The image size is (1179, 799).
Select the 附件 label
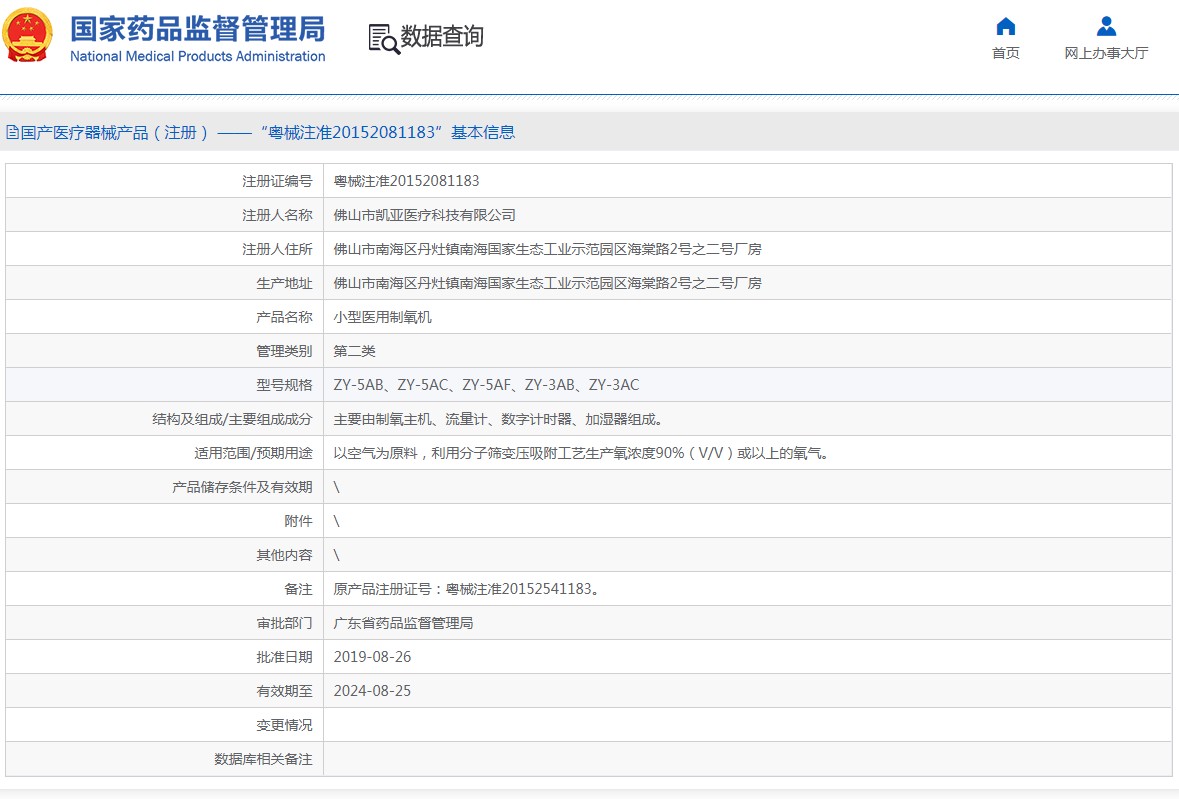(298, 521)
